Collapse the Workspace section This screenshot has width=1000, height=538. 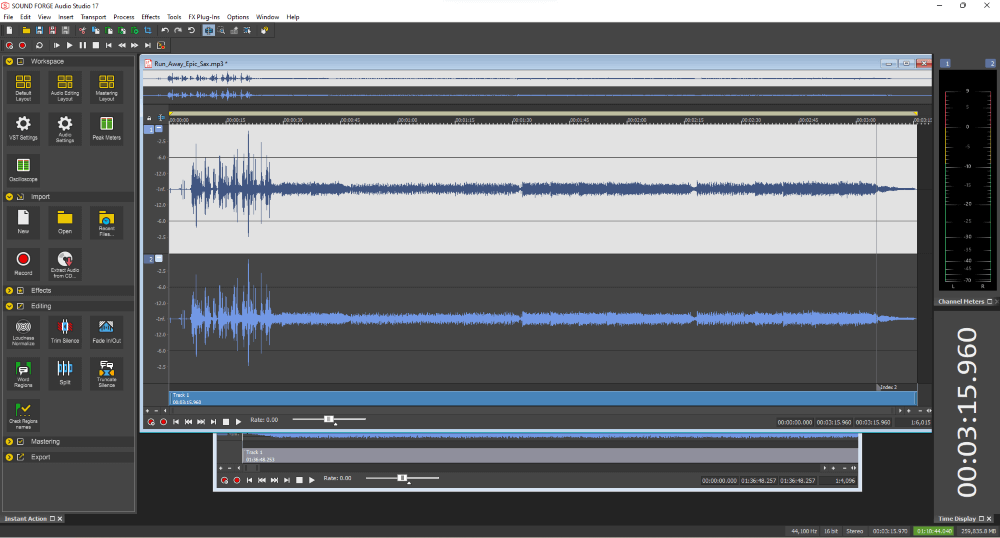pos(10,61)
